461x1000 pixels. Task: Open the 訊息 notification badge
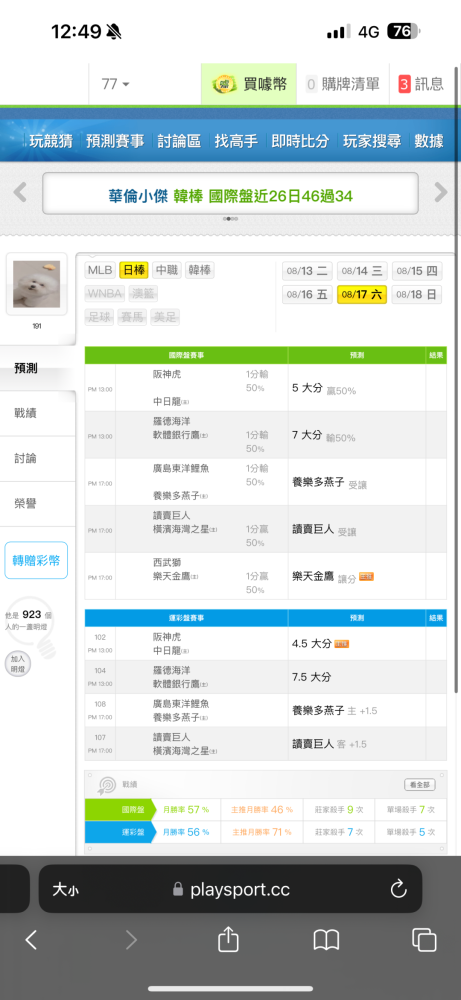pyautogui.click(x=404, y=84)
